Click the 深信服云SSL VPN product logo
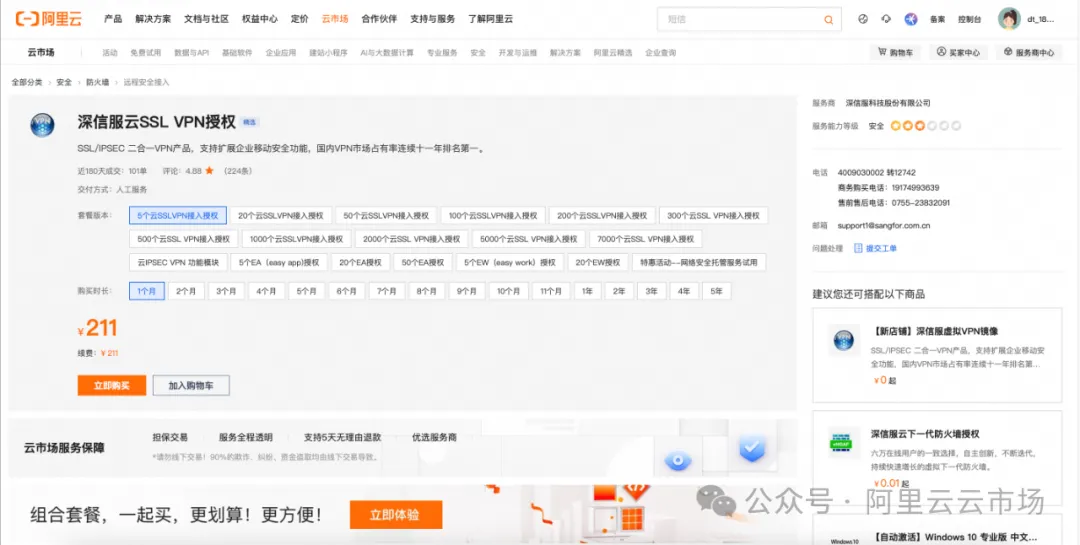Viewport: 1080px width, 545px height. coord(42,125)
